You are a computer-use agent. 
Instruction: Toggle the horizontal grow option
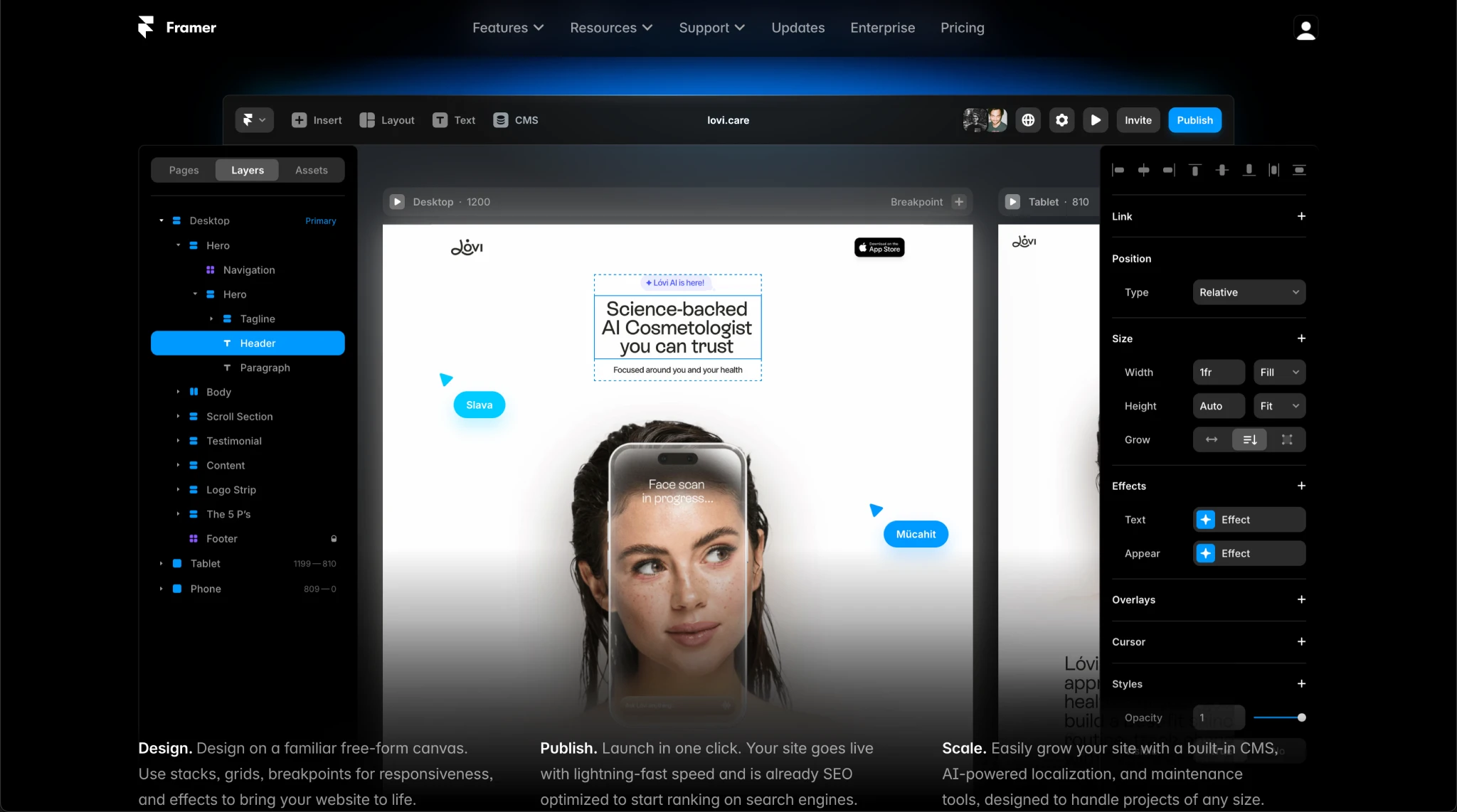(1211, 440)
